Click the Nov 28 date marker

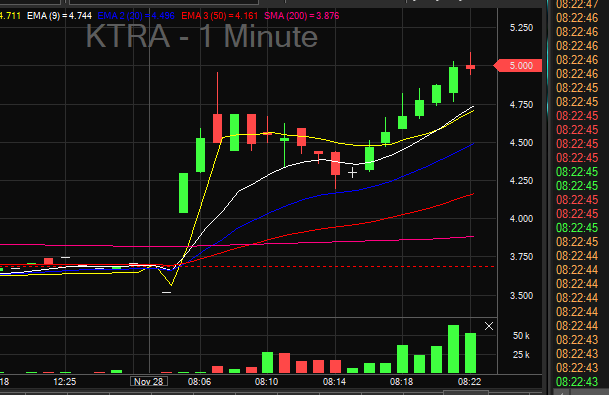click(149, 381)
